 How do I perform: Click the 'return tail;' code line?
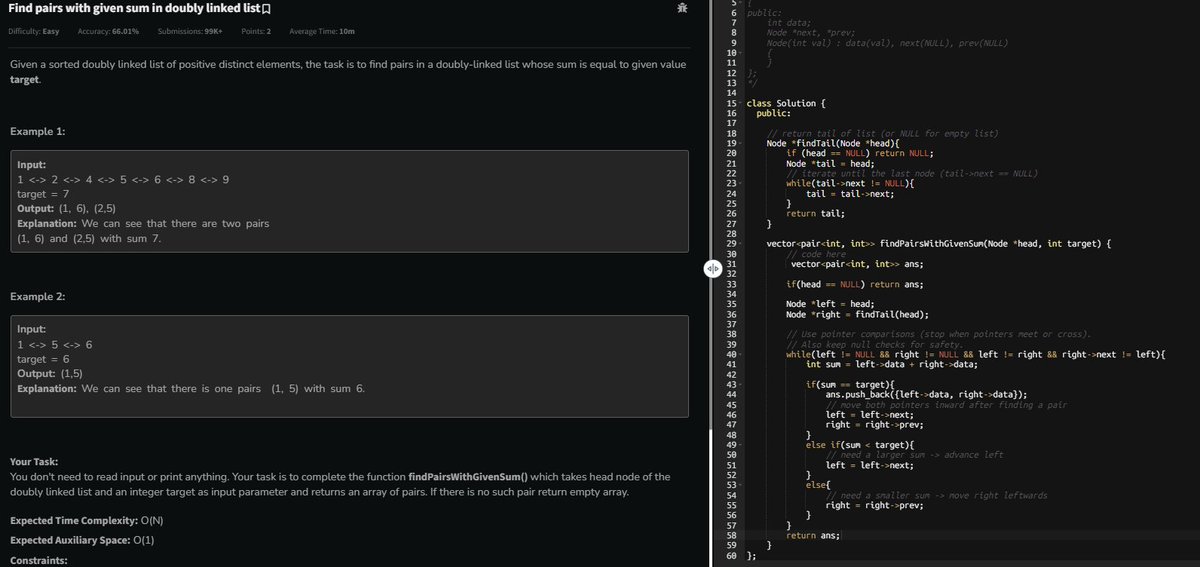tap(816, 213)
